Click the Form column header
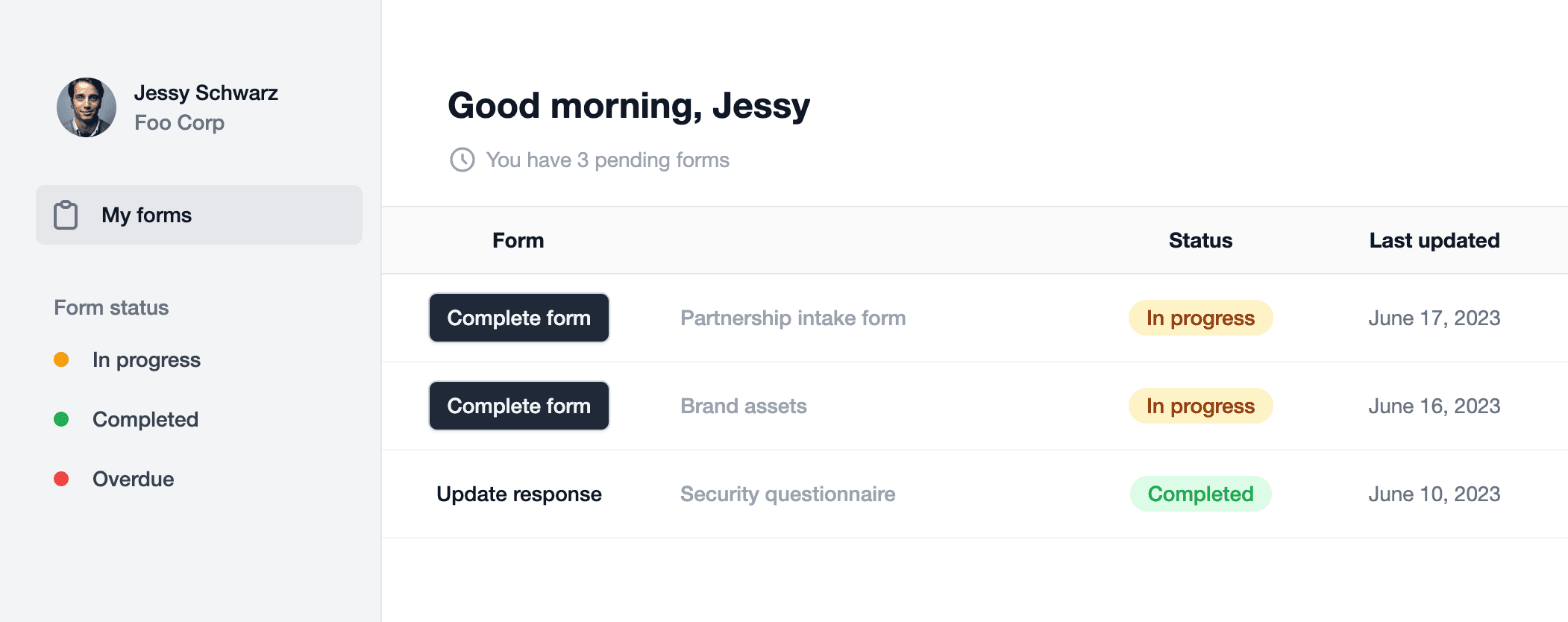The height and width of the screenshot is (622, 1568). click(518, 240)
